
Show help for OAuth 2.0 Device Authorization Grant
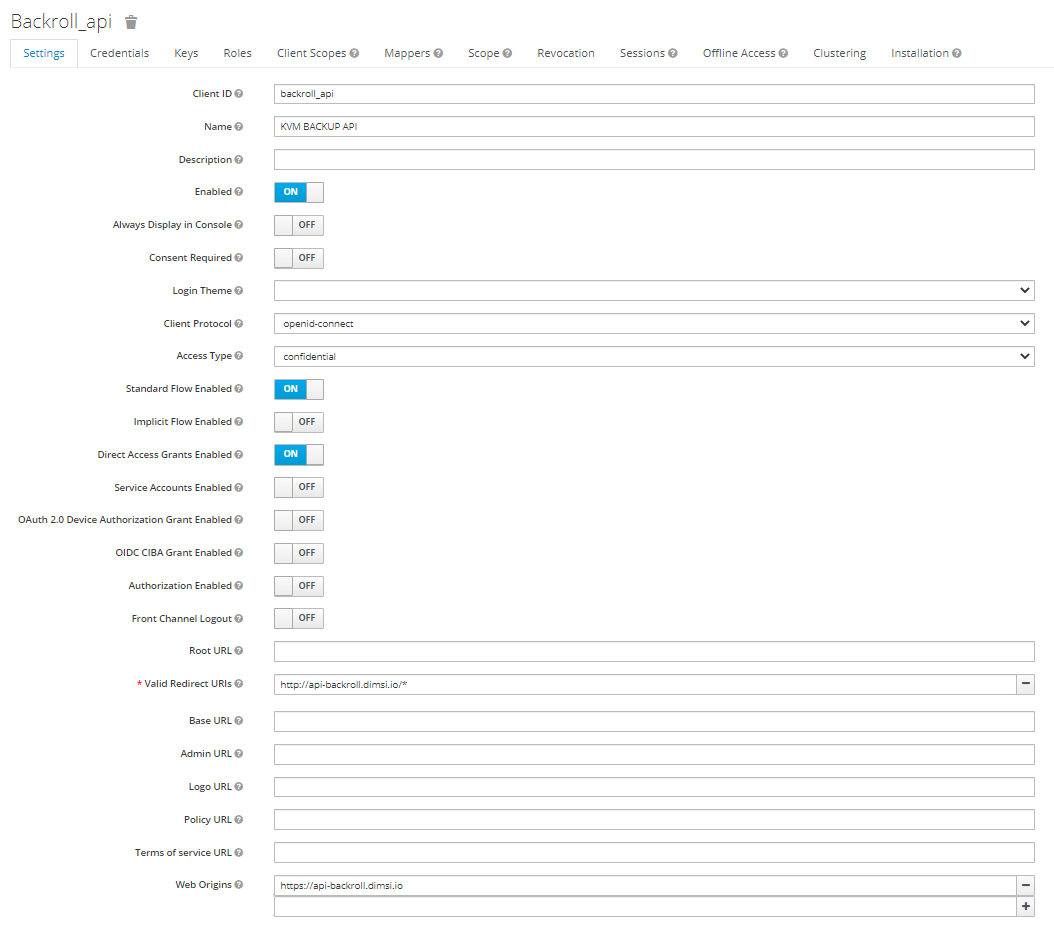click(239, 520)
